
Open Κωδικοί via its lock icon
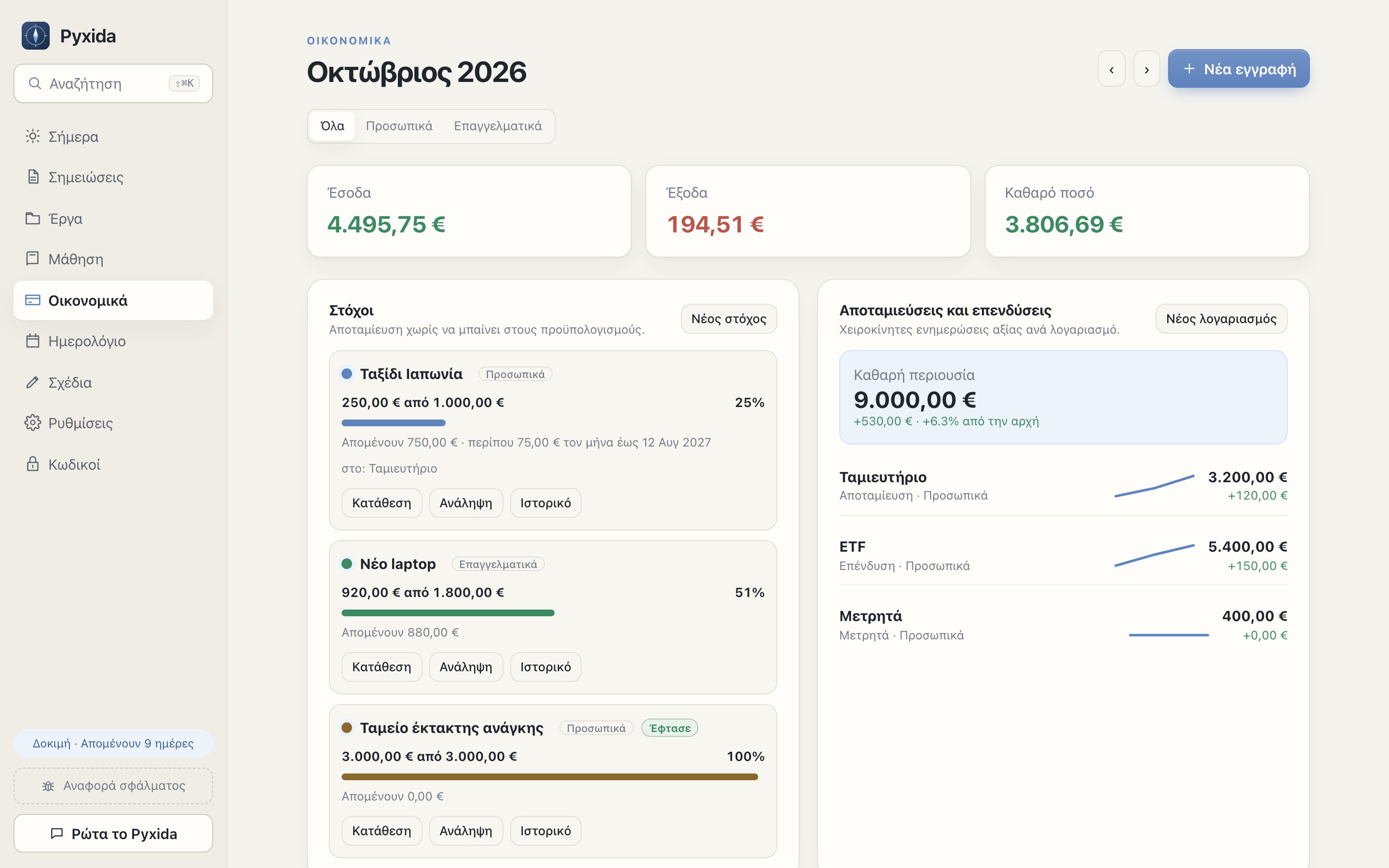[33, 464]
